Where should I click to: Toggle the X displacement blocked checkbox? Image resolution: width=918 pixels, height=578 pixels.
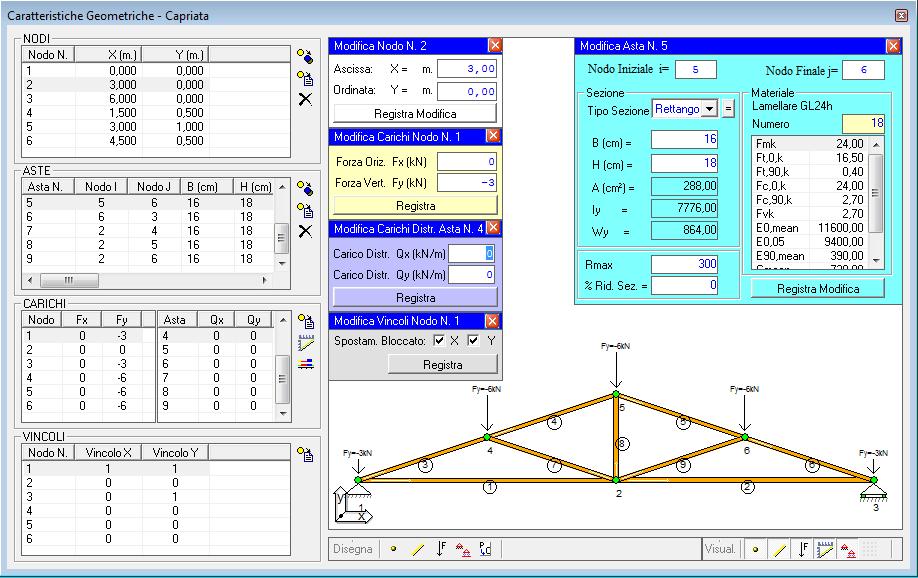(x=439, y=340)
